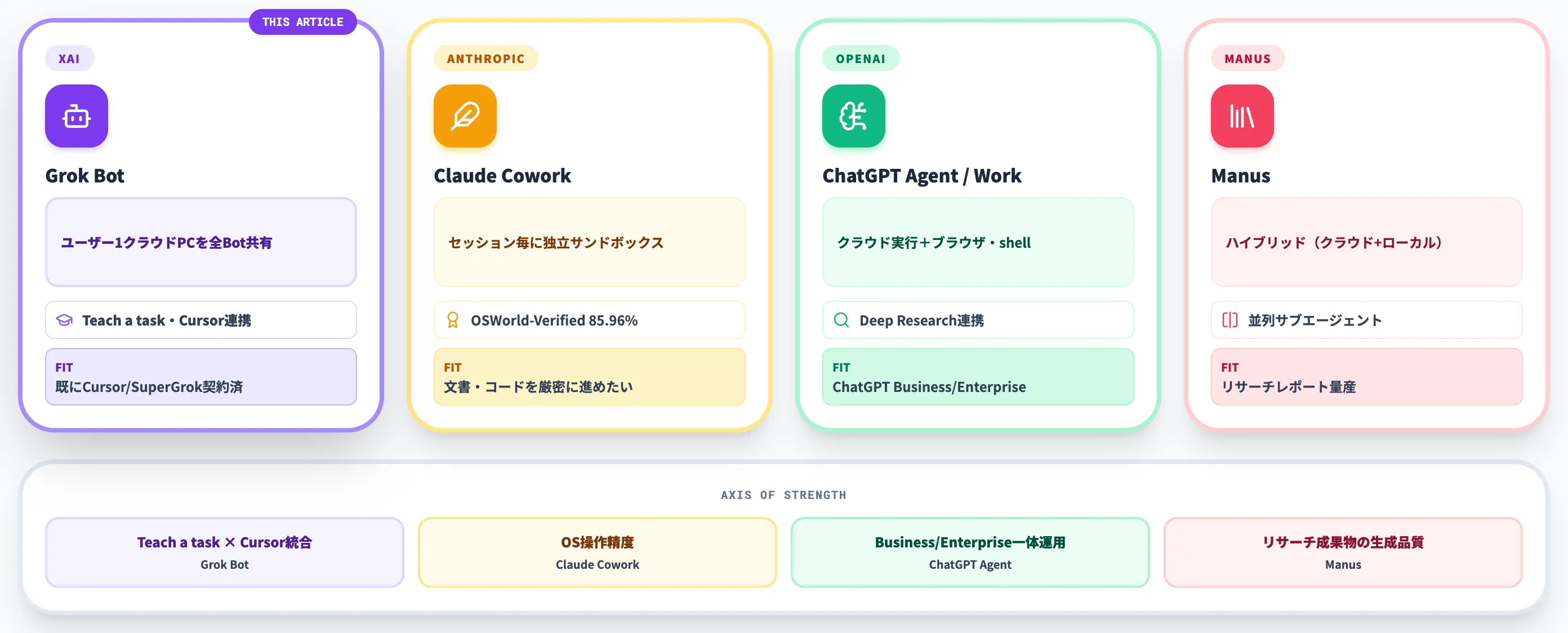Click the MANUS vendor tag
The height and width of the screenshot is (633, 1568).
coord(1248,59)
